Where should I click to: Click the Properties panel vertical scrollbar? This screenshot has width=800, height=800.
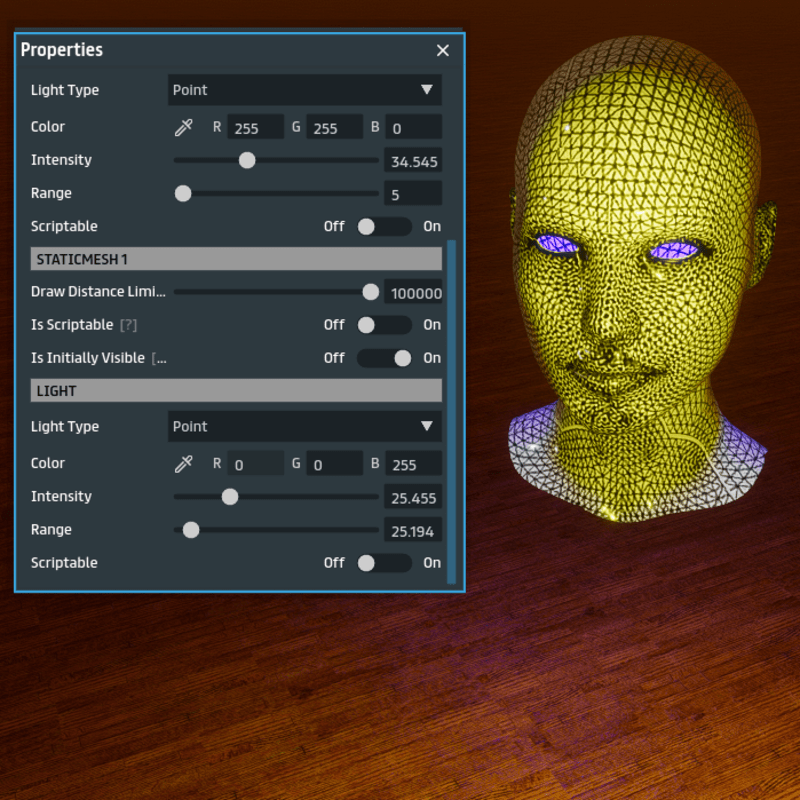point(452,410)
